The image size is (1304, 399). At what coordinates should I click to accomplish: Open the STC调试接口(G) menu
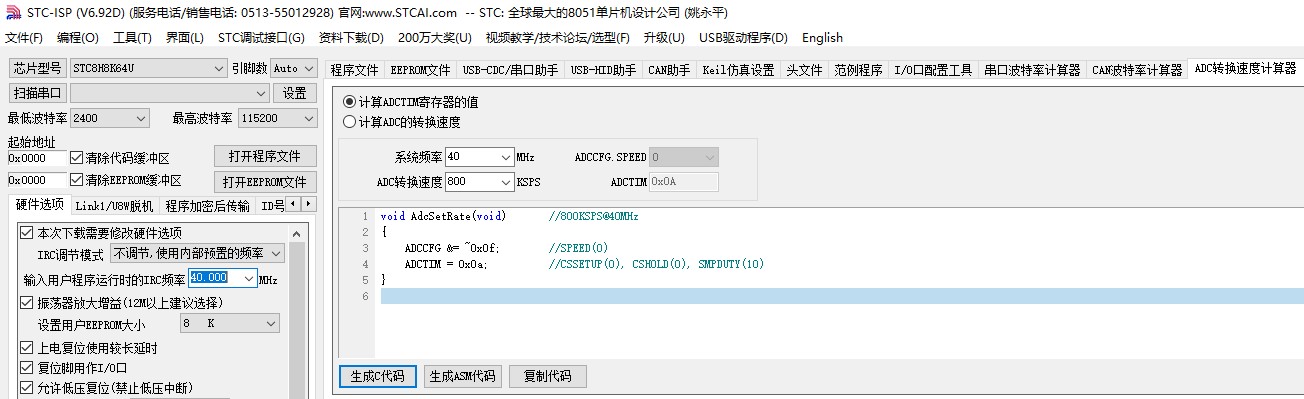coord(261,38)
